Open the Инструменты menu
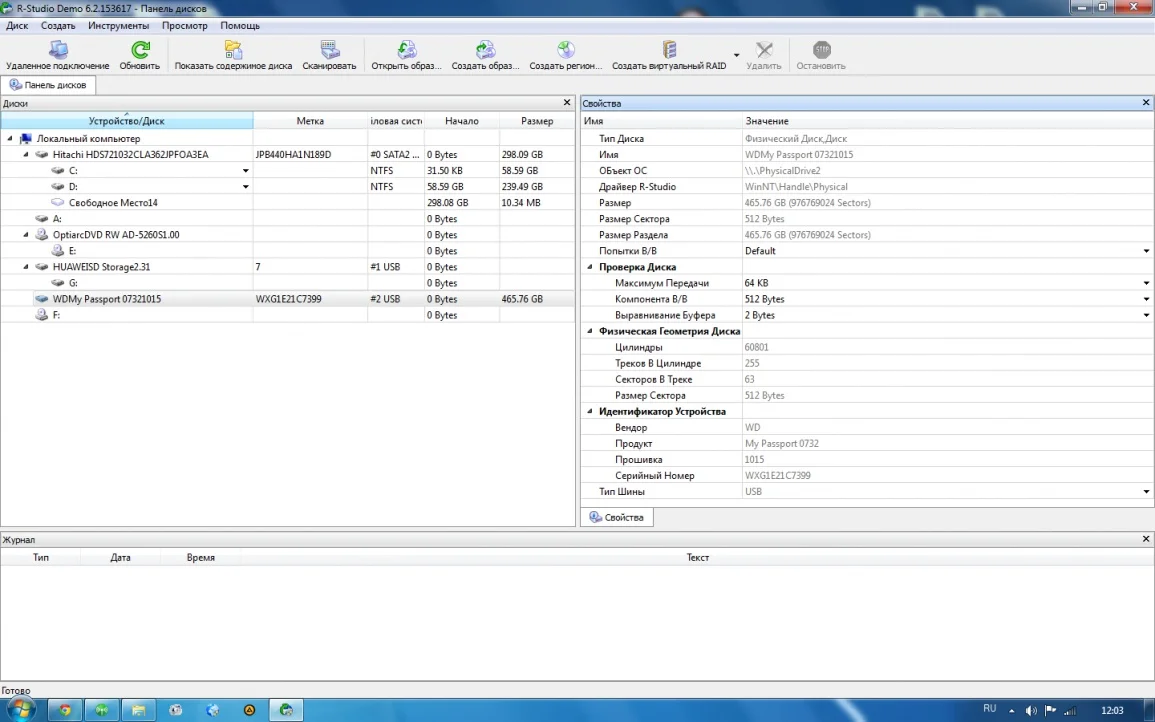 (118, 26)
